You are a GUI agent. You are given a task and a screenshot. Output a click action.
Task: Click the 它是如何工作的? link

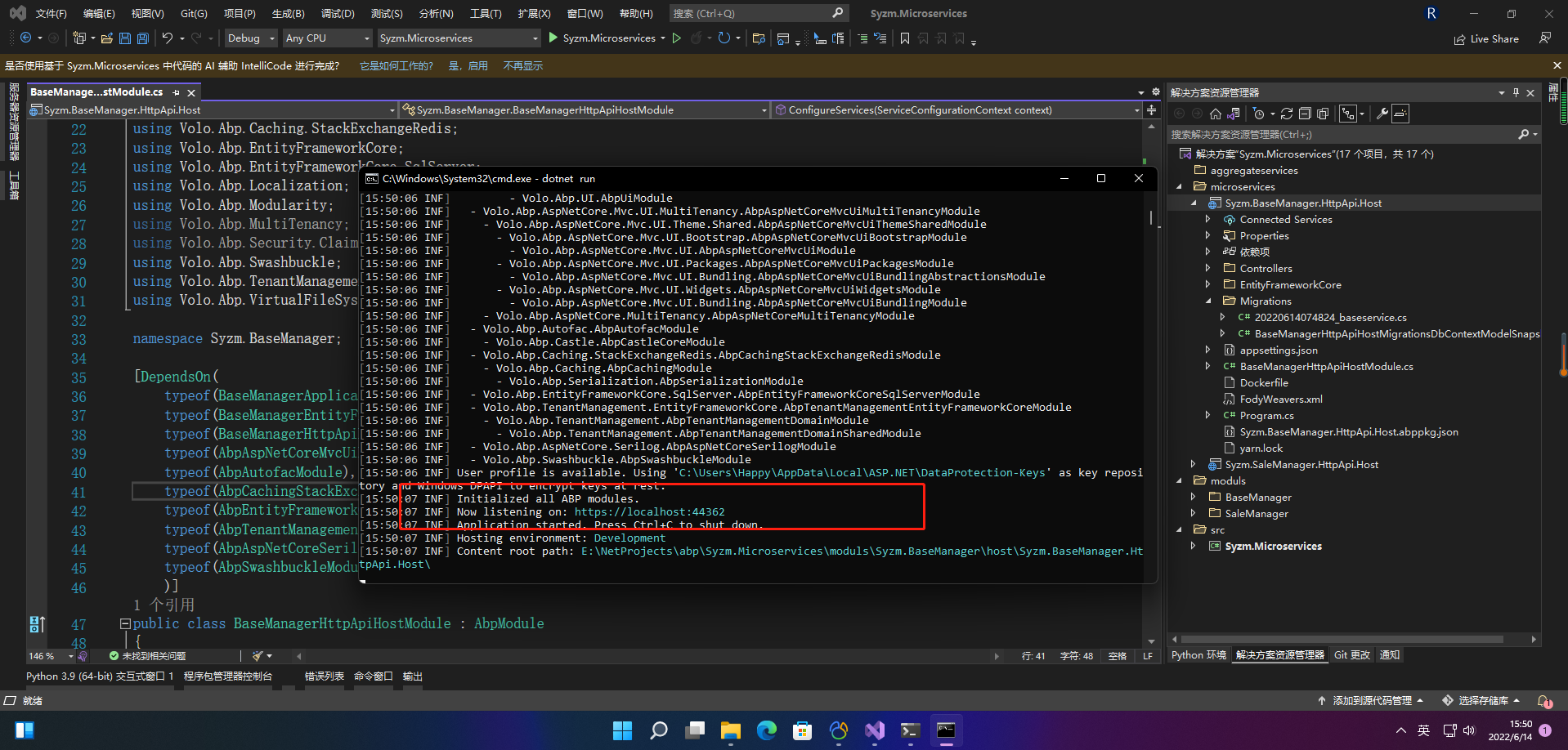(396, 66)
